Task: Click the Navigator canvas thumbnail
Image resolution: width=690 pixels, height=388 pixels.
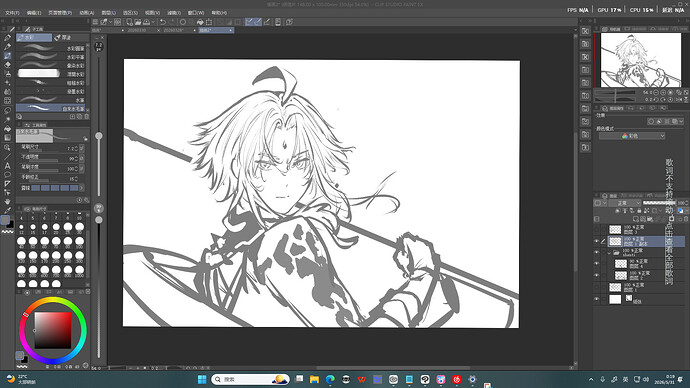Action: pos(641,60)
